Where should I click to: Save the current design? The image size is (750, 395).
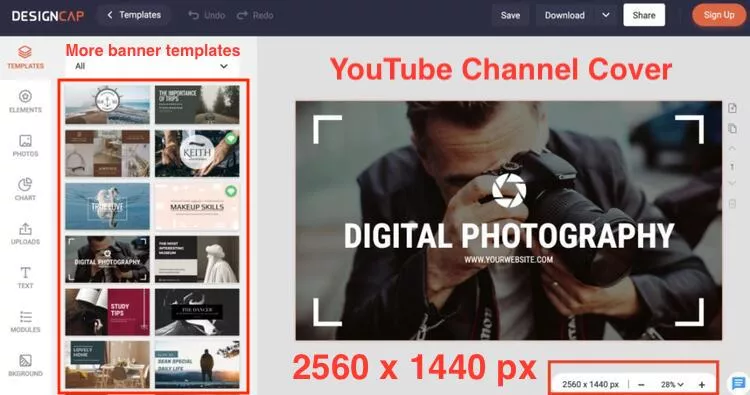pos(510,15)
